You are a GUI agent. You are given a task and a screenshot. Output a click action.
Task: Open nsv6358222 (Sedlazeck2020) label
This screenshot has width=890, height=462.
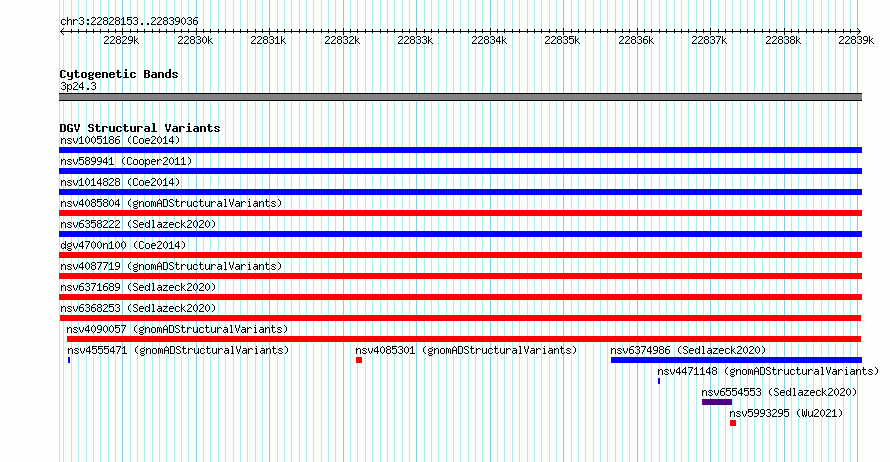tap(138, 224)
